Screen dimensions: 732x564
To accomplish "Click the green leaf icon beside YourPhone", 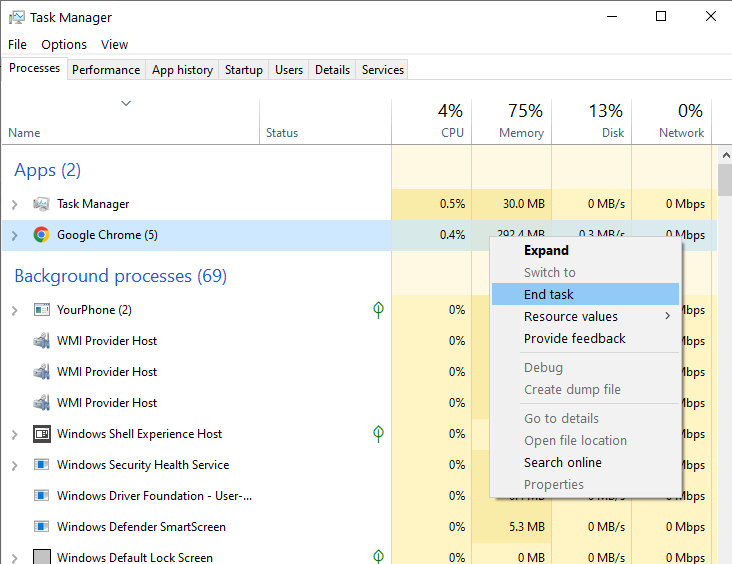I will 378,310.
